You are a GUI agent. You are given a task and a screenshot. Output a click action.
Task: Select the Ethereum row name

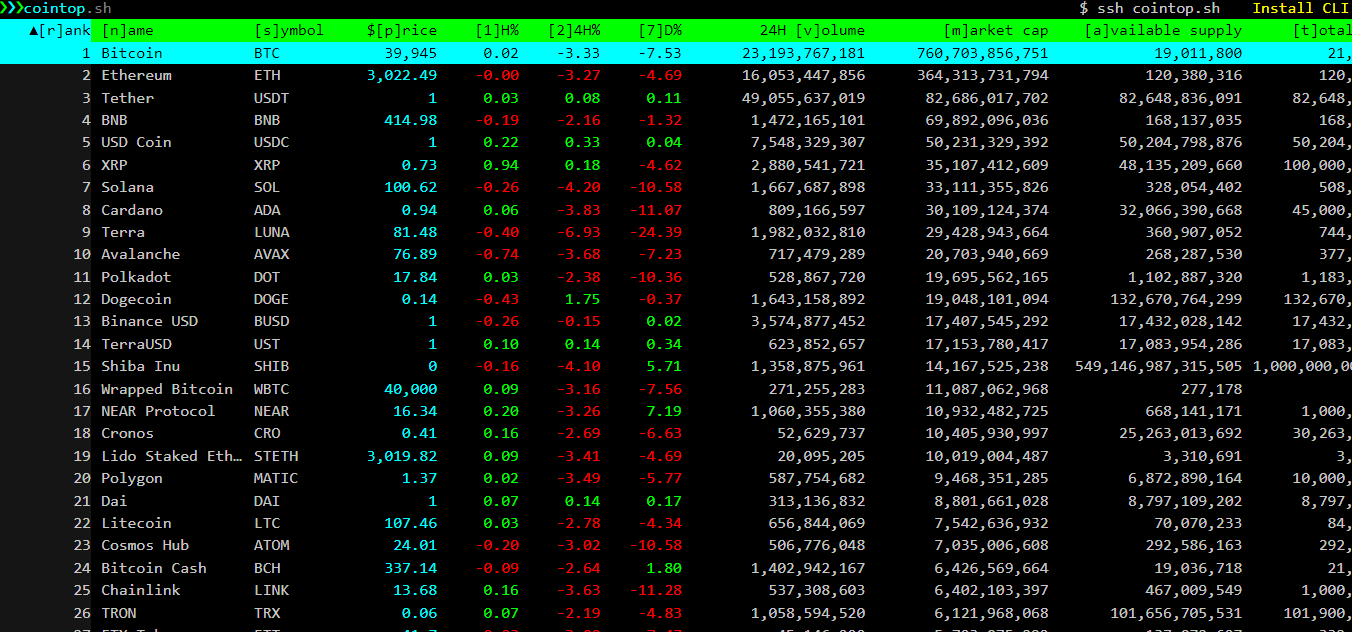[x=136, y=75]
